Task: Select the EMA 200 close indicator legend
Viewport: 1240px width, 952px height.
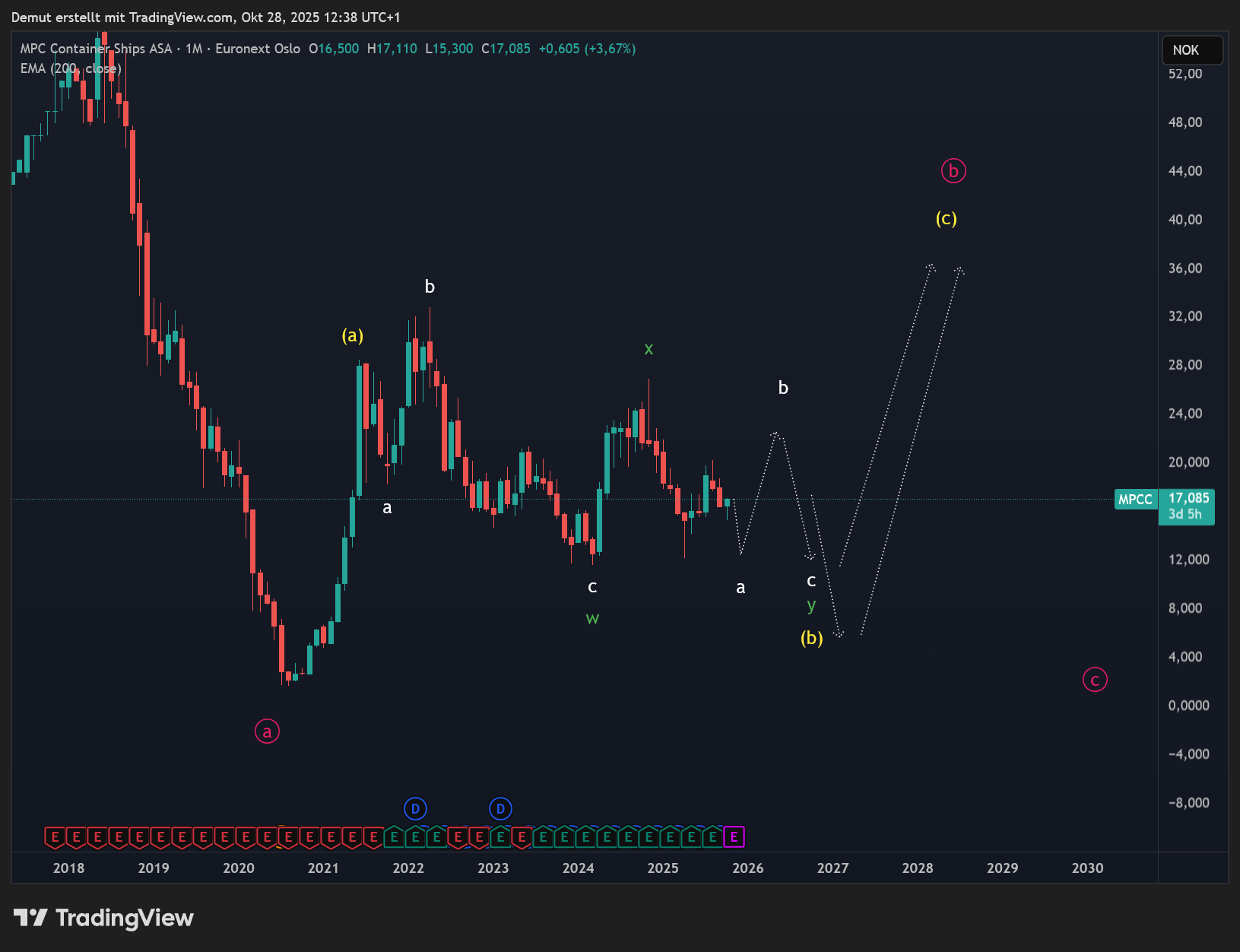Action: [x=71, y=68]
